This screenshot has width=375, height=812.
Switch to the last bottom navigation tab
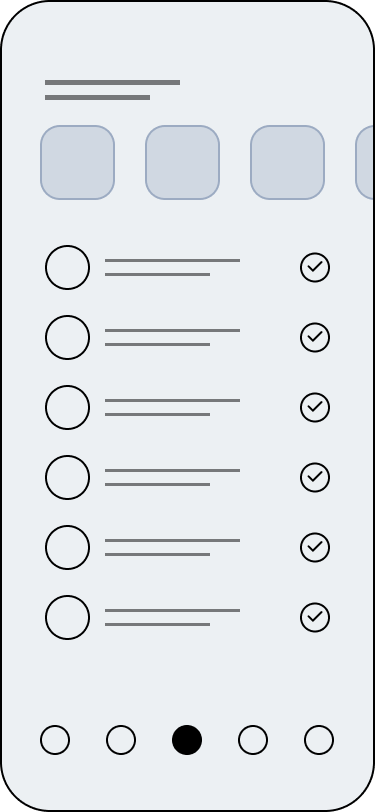click(x=319, y=740)
